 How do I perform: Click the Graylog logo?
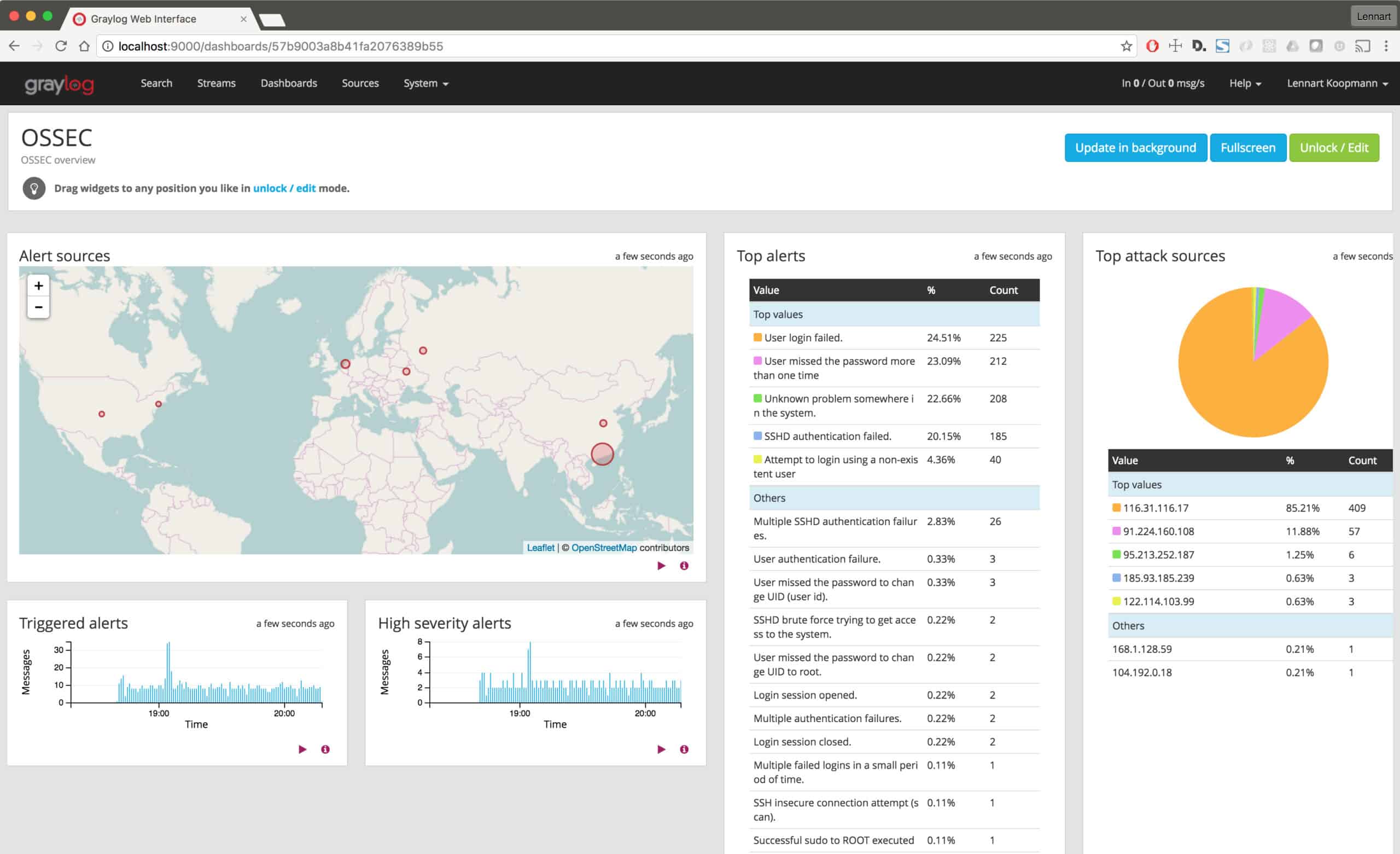[59, 84]
